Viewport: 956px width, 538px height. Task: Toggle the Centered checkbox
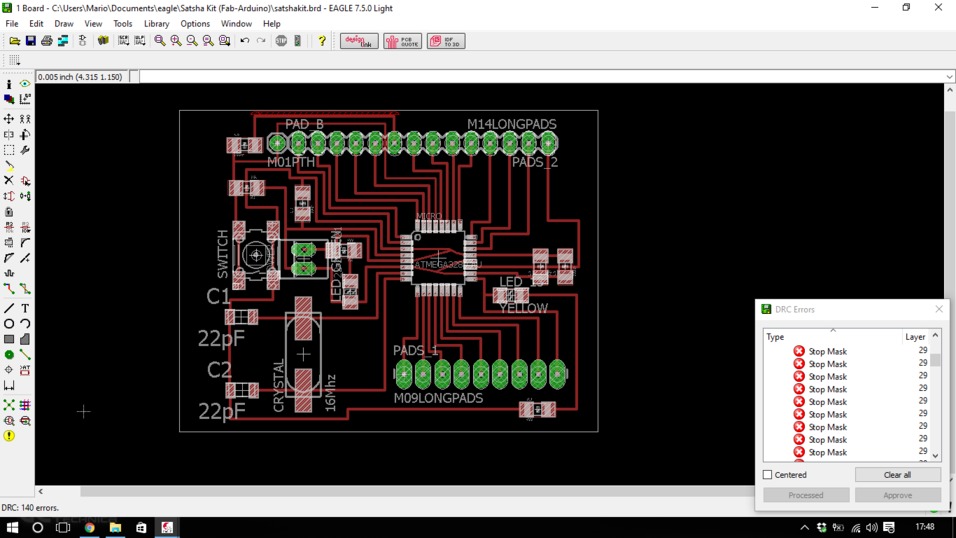click(768, 475)
